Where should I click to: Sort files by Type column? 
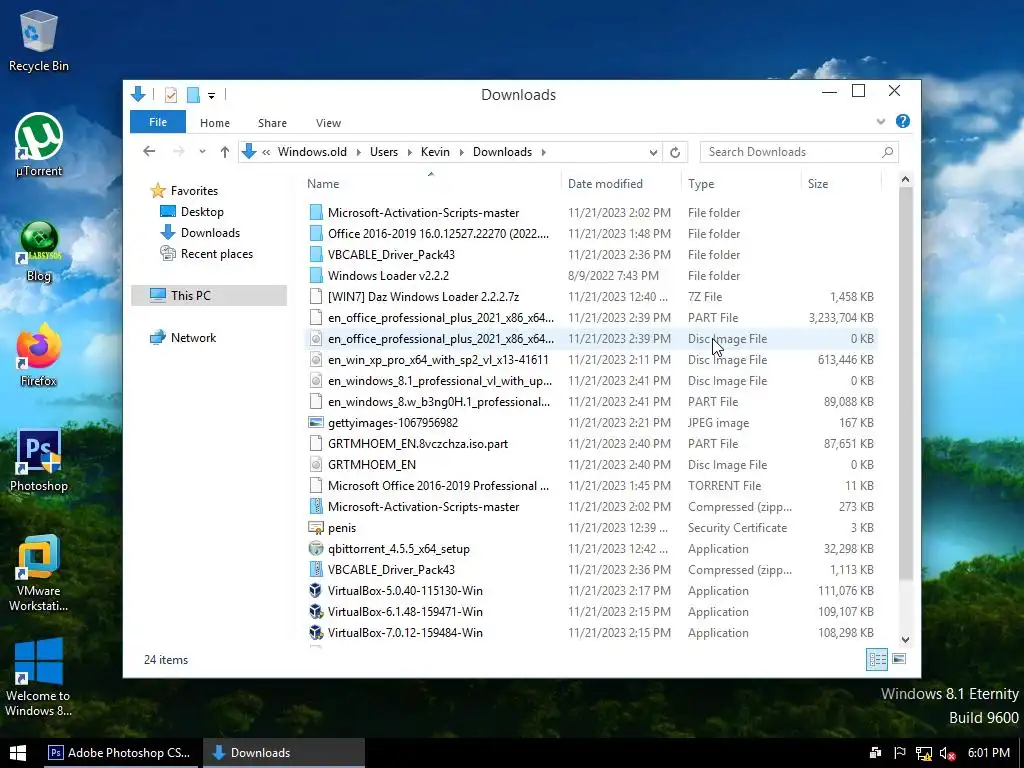click(741, 184)
